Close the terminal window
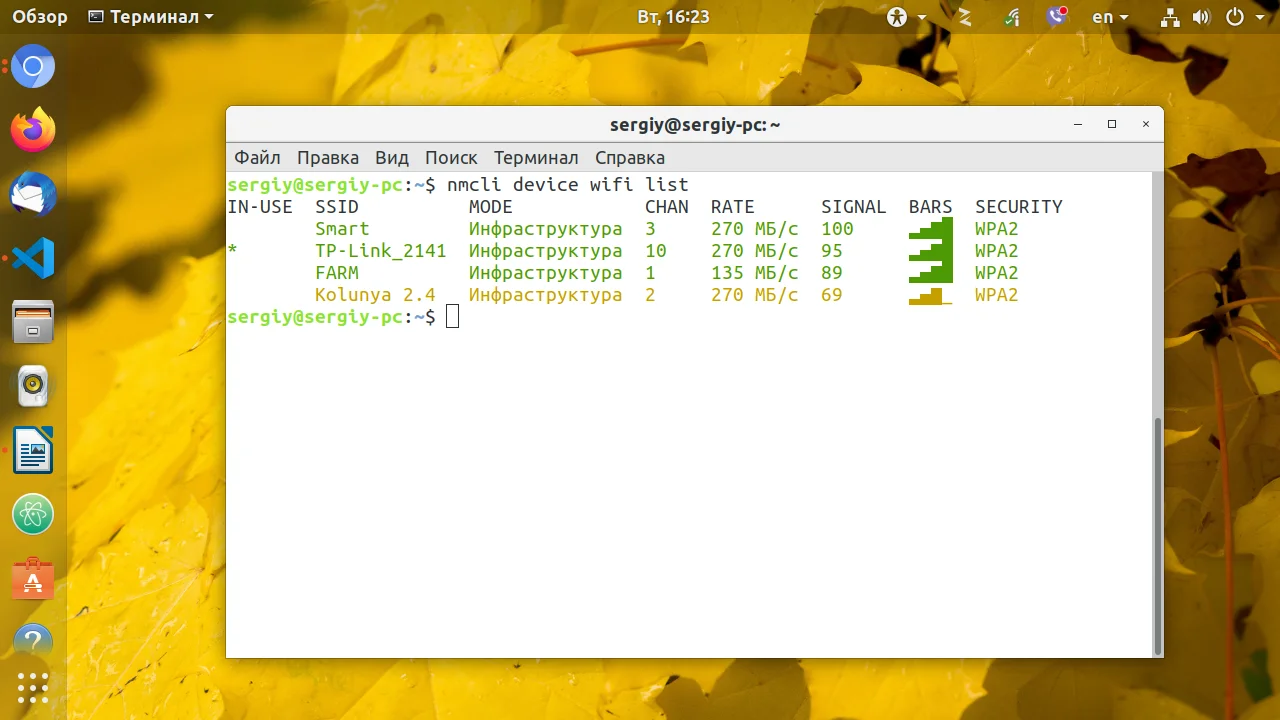The image size is (1280, 720). coord(1146,125)
